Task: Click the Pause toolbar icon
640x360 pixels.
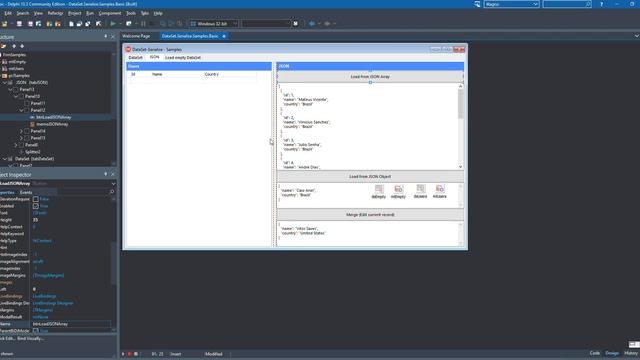Action: [143, 24]
